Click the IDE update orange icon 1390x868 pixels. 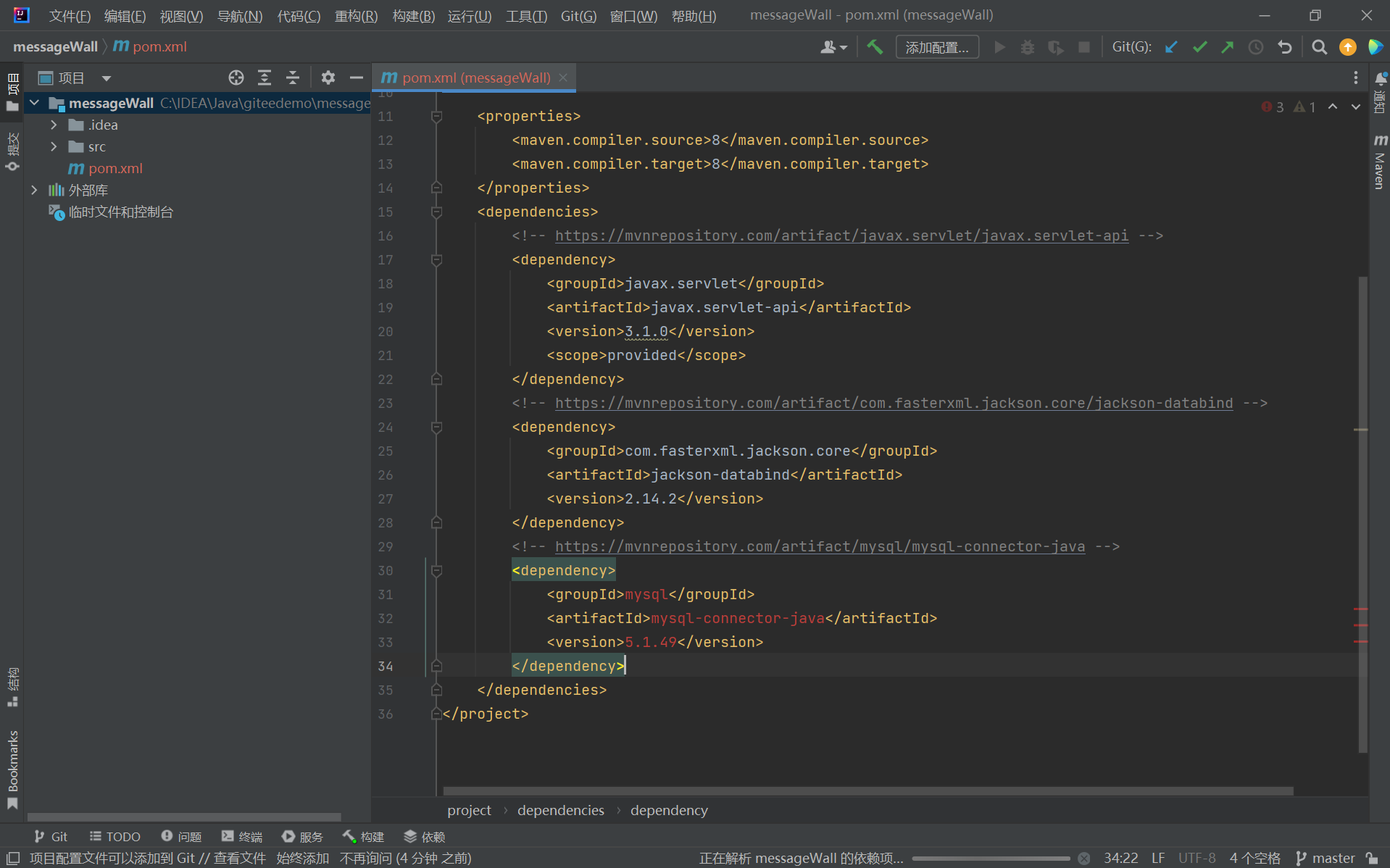[1348, 47]
